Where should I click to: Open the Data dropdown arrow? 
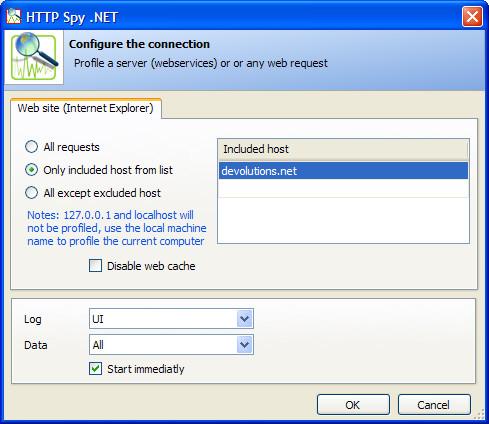[x=244, y=344]
